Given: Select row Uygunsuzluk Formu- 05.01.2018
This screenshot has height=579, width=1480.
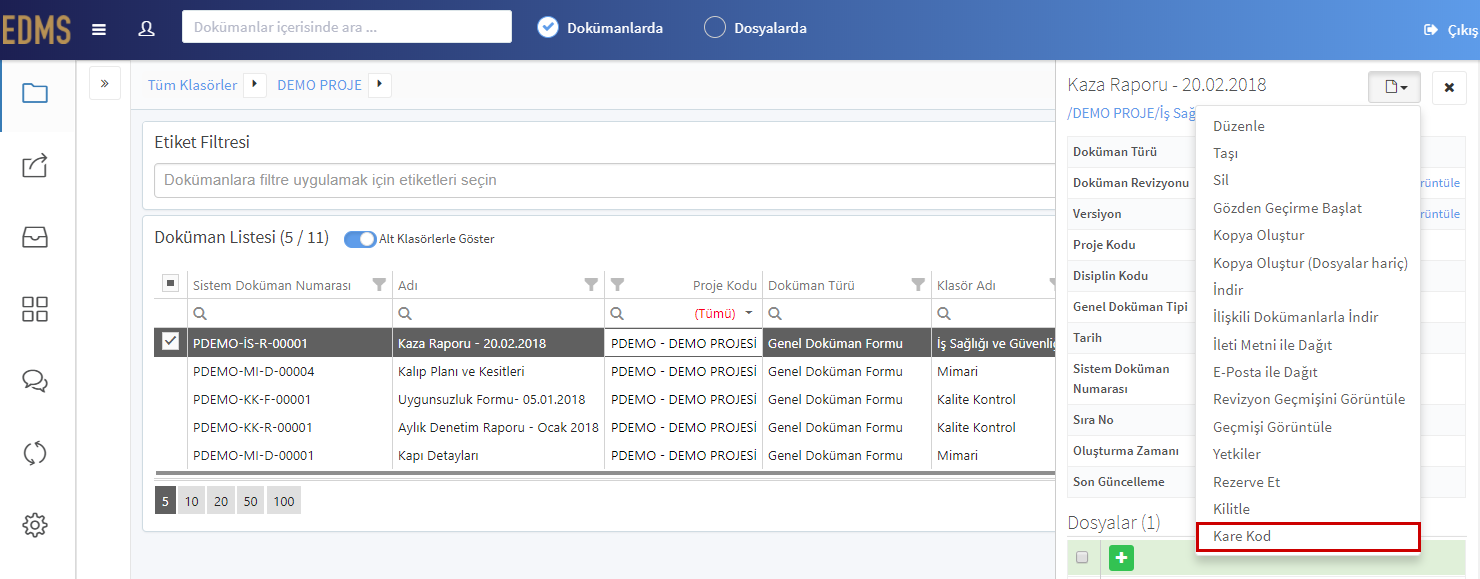Looking at the screenshot, I should 605,399.
